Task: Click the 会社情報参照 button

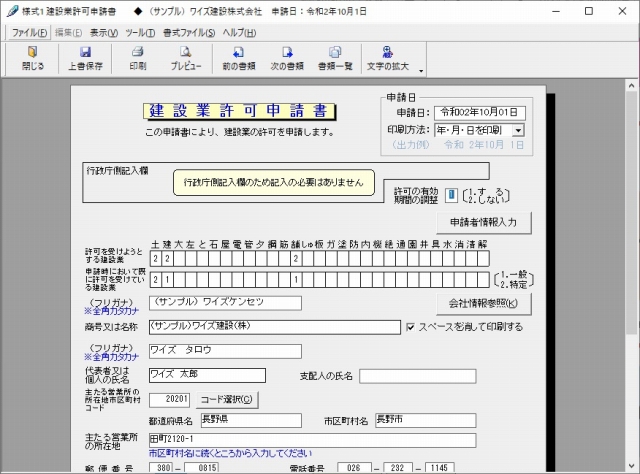Action: coord(483,304)
